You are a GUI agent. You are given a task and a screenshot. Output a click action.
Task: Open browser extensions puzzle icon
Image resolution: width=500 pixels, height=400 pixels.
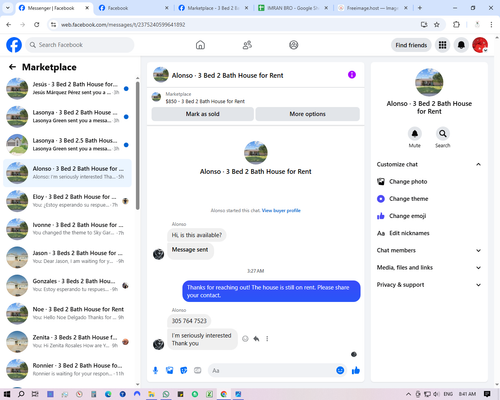coord(456,24)
